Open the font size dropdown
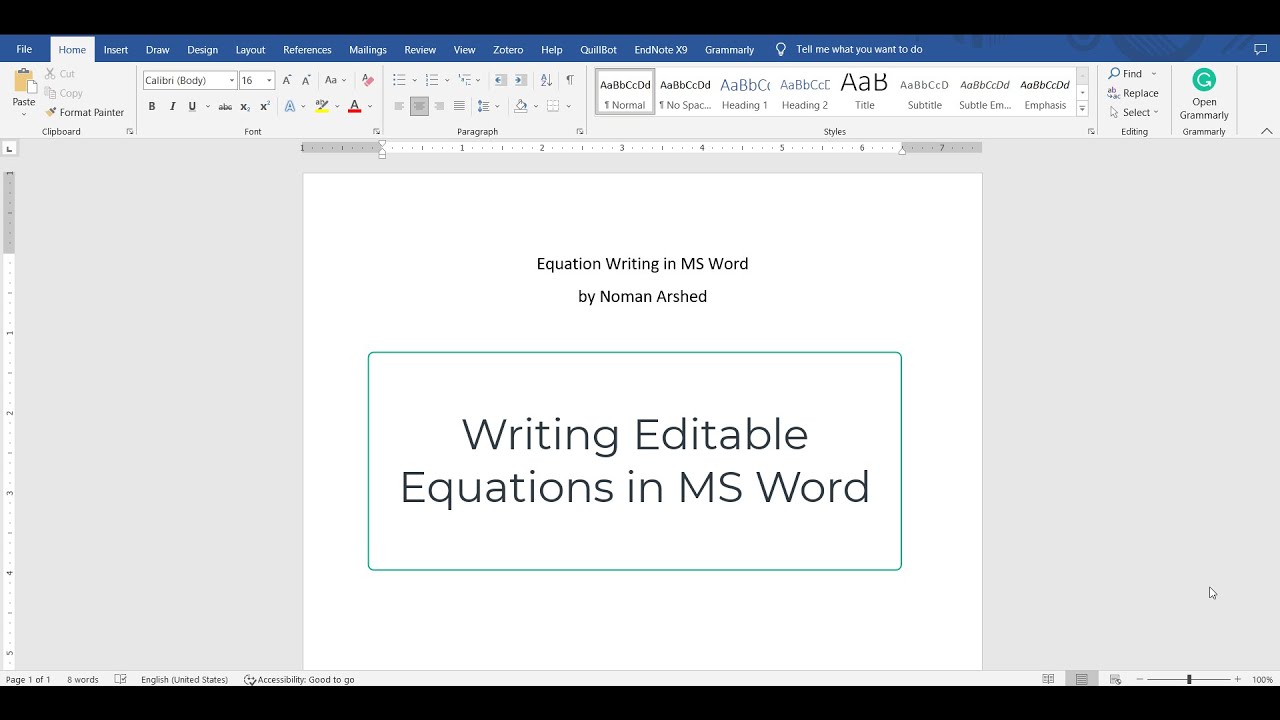This screenshot has height=720, width=1280. point(269,80)
